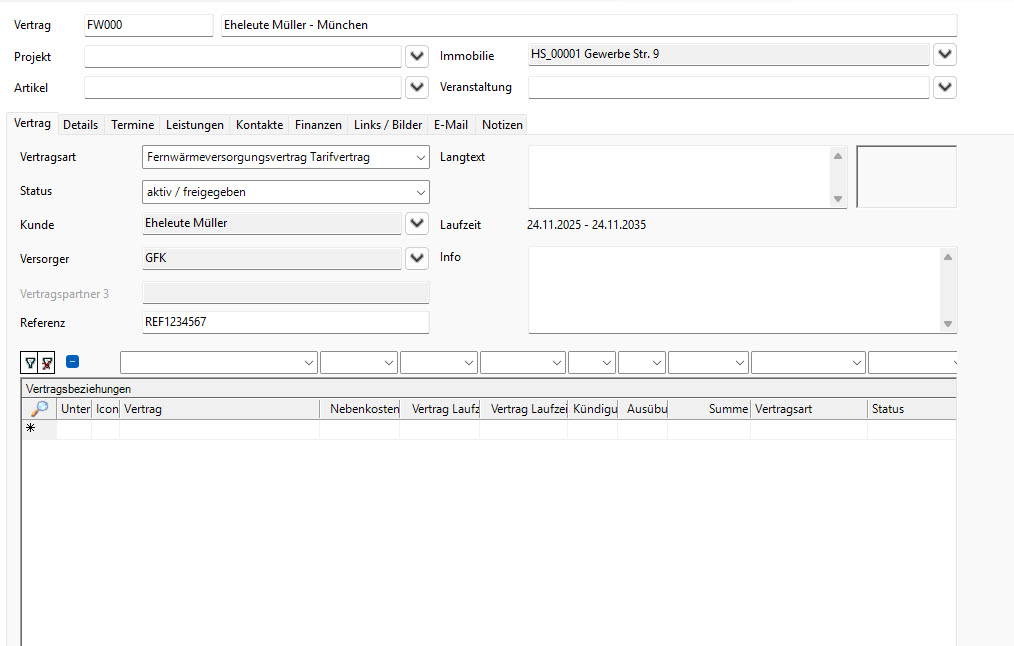Click the apply filter funnel icon

click(30, 363)
